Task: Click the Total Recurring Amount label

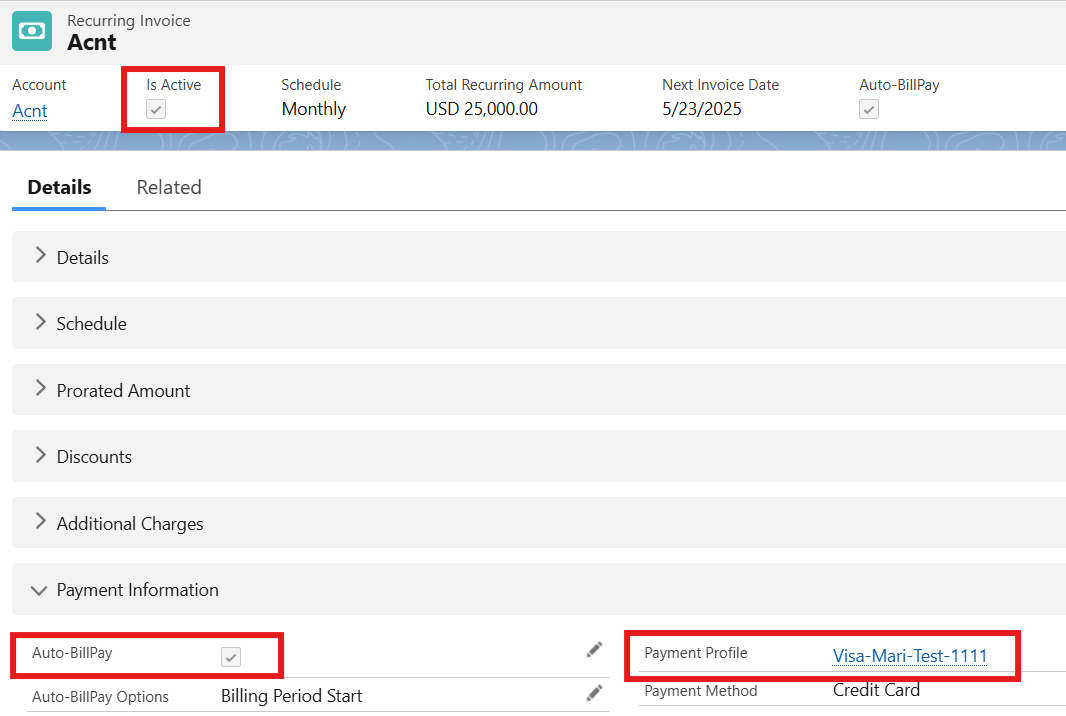Action: tap(504, 84)
